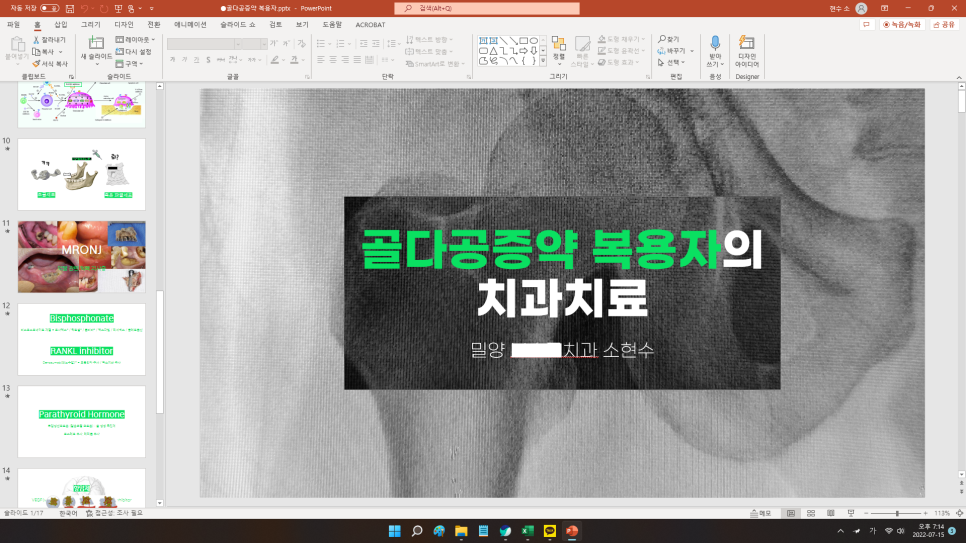Open the 파일 file tab
Screen dimensions: 966x543
point(14,25)
